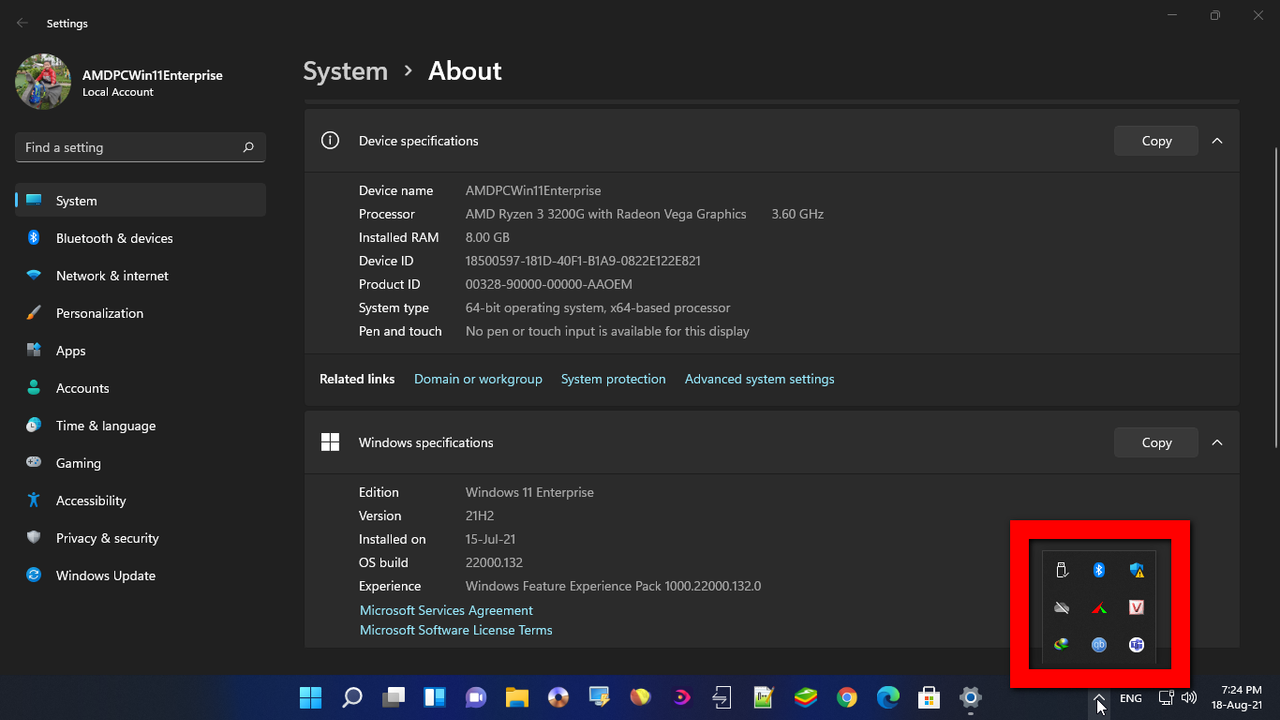Open Windows Security shield with warning
This screenshot has height=720, width=1280.
(x=1137, y=570)
